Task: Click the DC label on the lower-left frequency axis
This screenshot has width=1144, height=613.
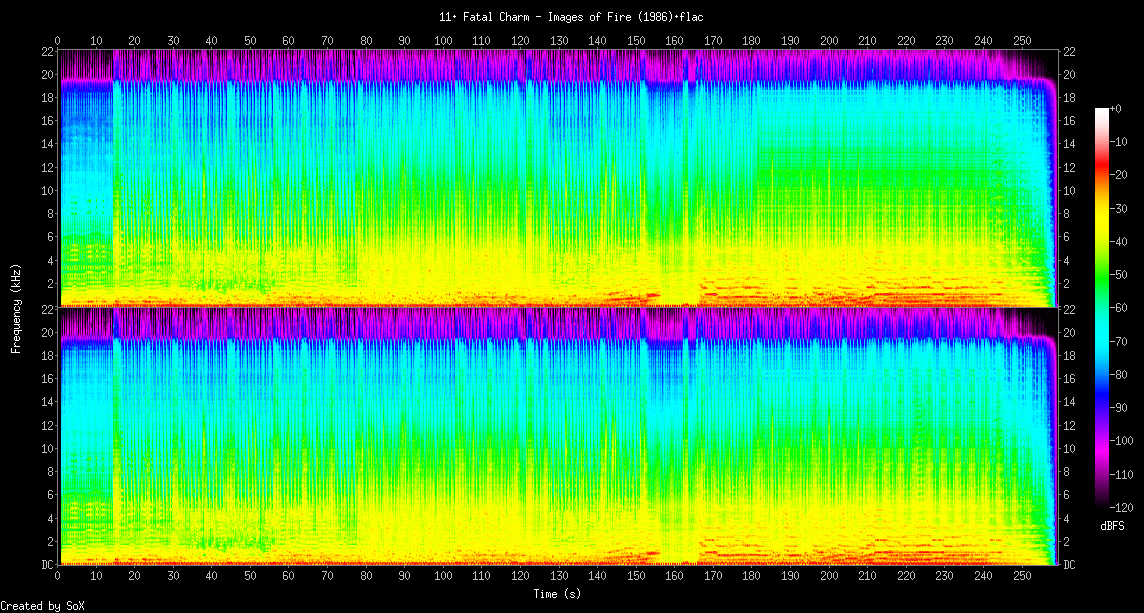Action: click(x=47, y=565)
